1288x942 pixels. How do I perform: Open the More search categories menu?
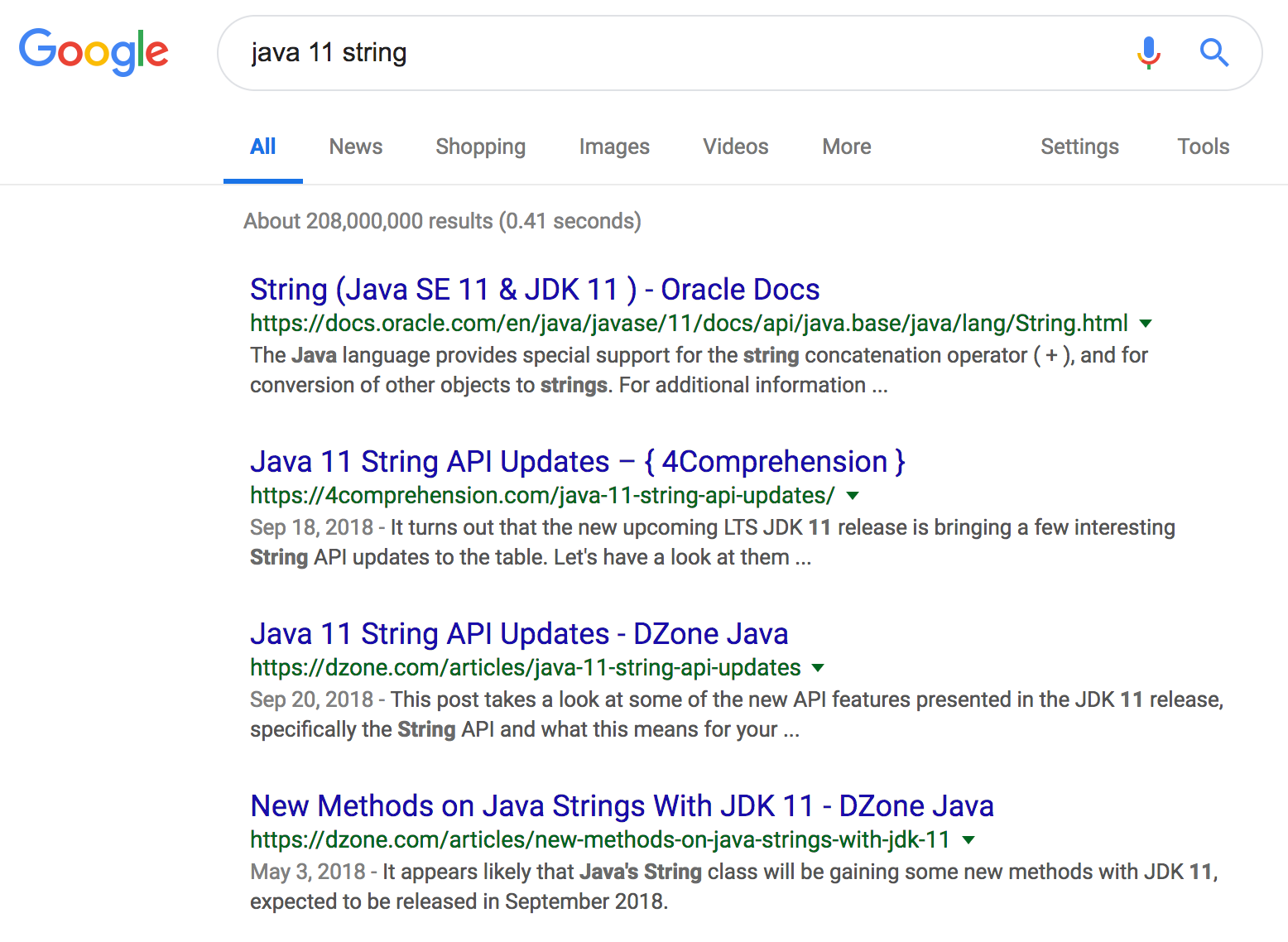[x=846, y=147]
